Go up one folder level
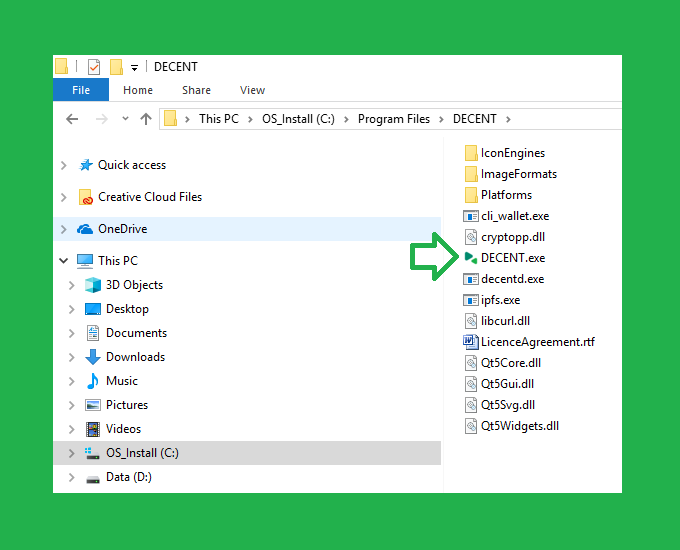Image resolution: width=680 pixels, height=550 pixels. click(146, 119)
